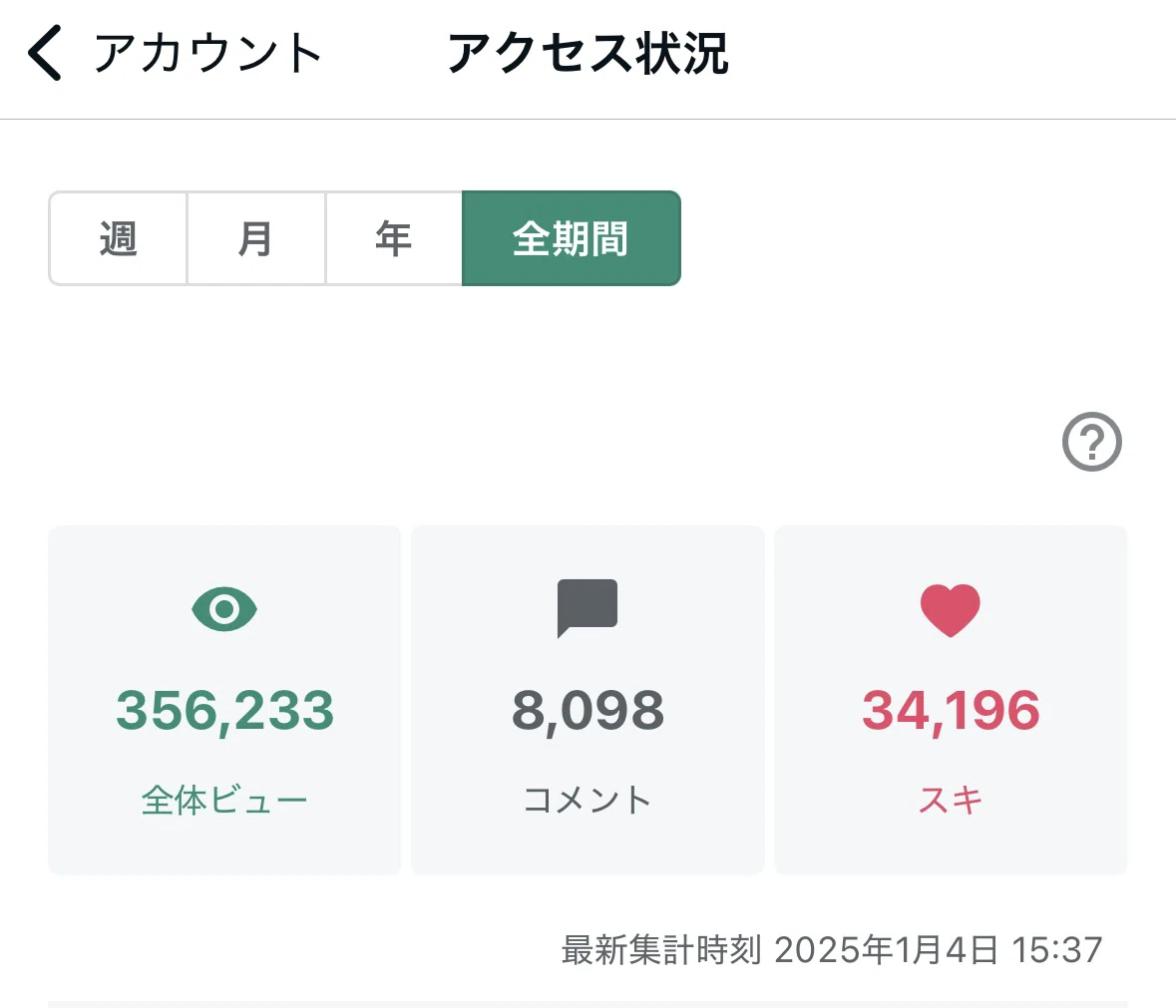Open the コメント stats card
The width and height of the screenshot is (1176, 1008).
[x=588, y=700]
